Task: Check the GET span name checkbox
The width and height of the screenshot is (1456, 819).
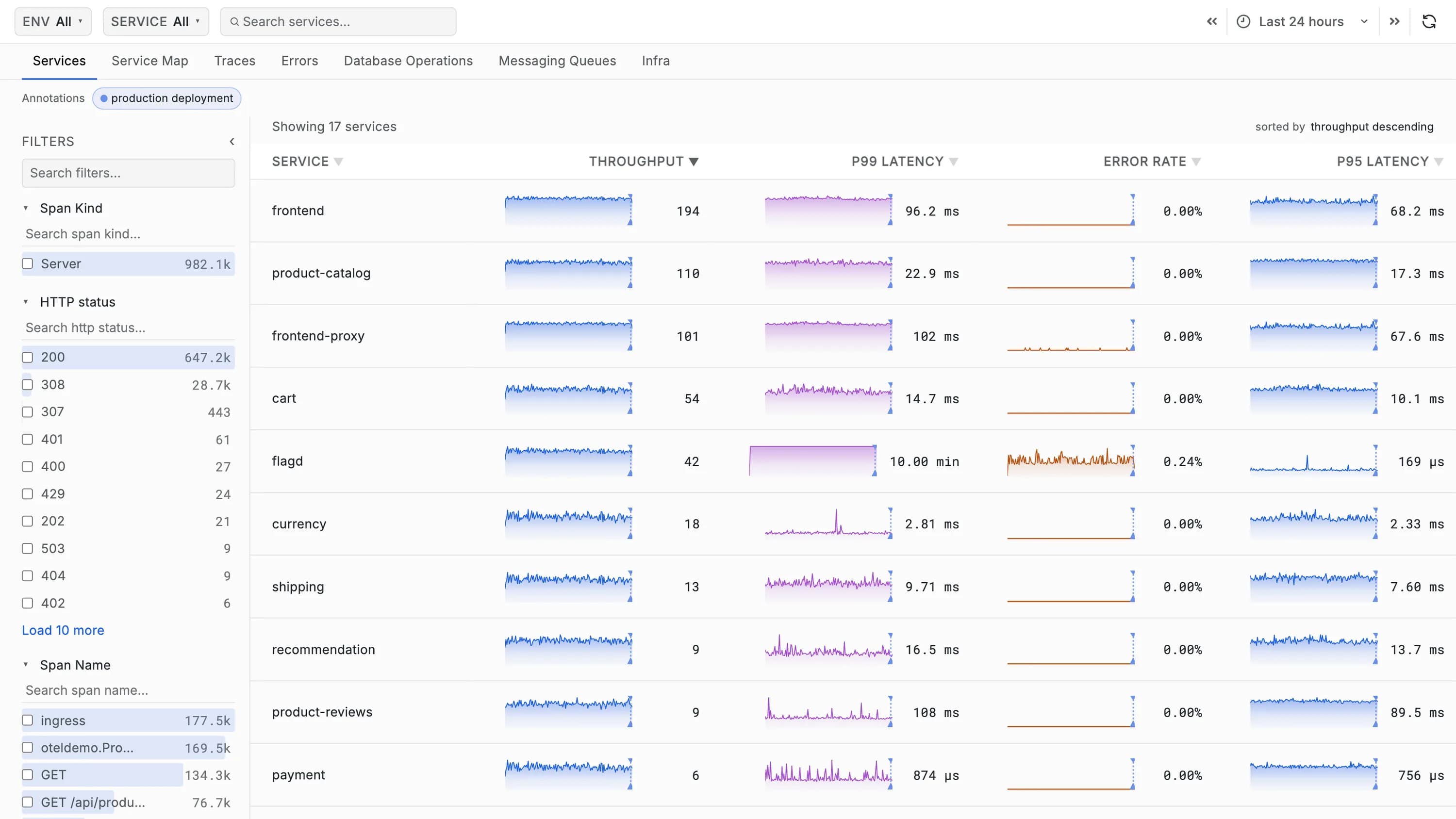Action: 28,775
